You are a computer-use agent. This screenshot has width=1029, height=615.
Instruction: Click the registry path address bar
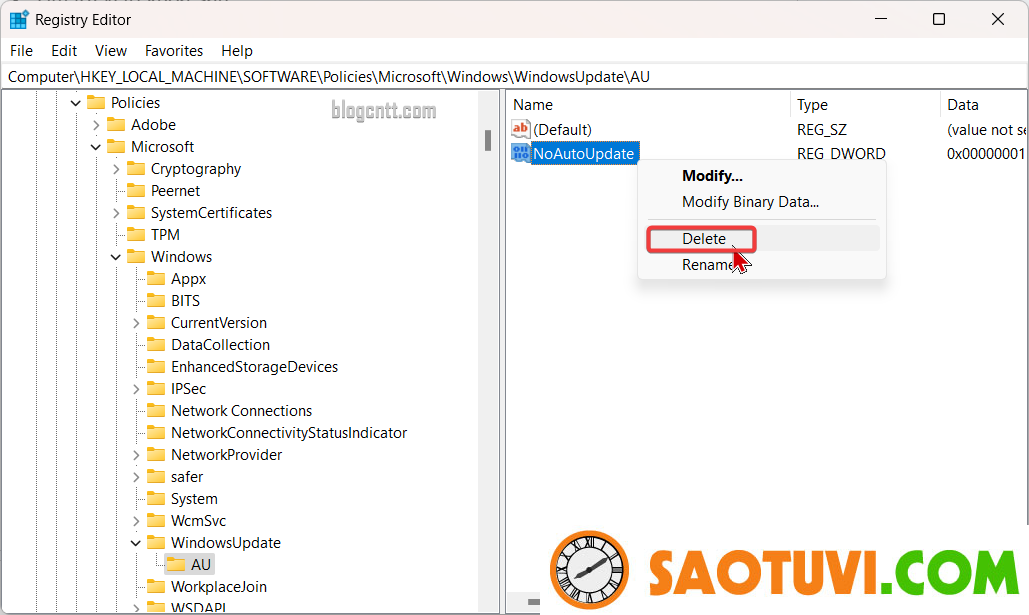click(x=514, y=77)
